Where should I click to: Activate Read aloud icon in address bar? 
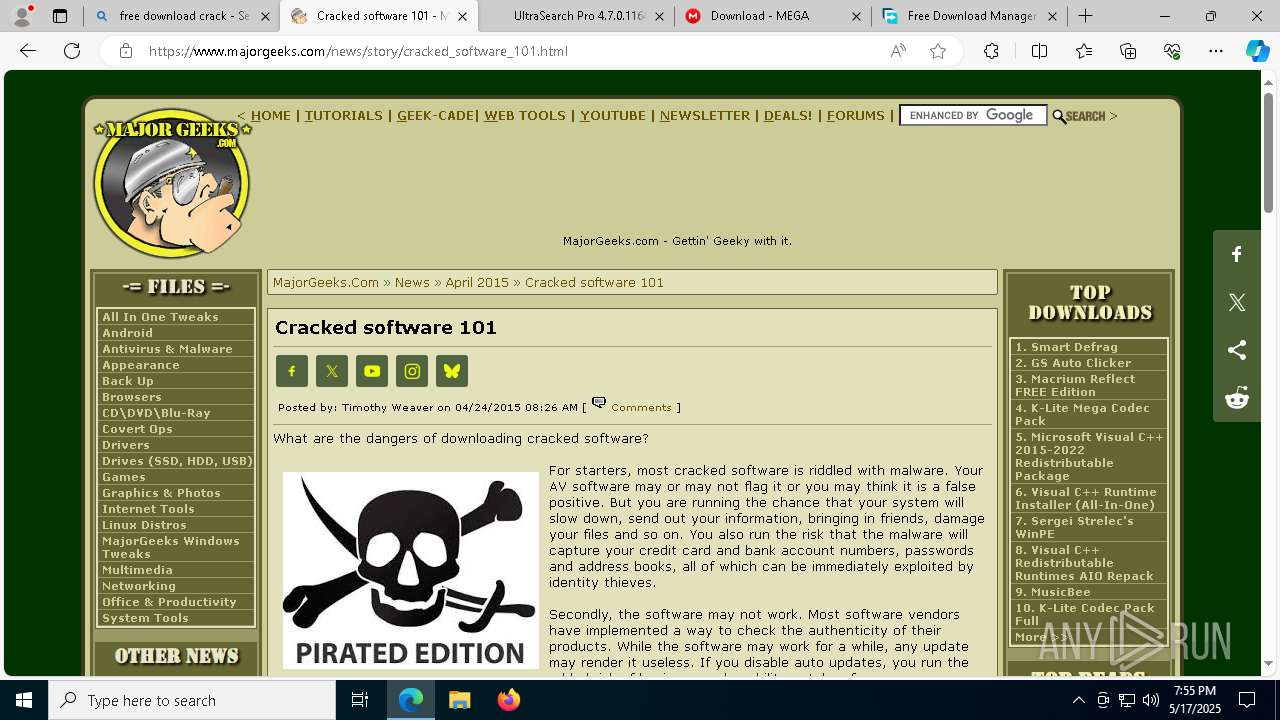(x=898, y=51)
